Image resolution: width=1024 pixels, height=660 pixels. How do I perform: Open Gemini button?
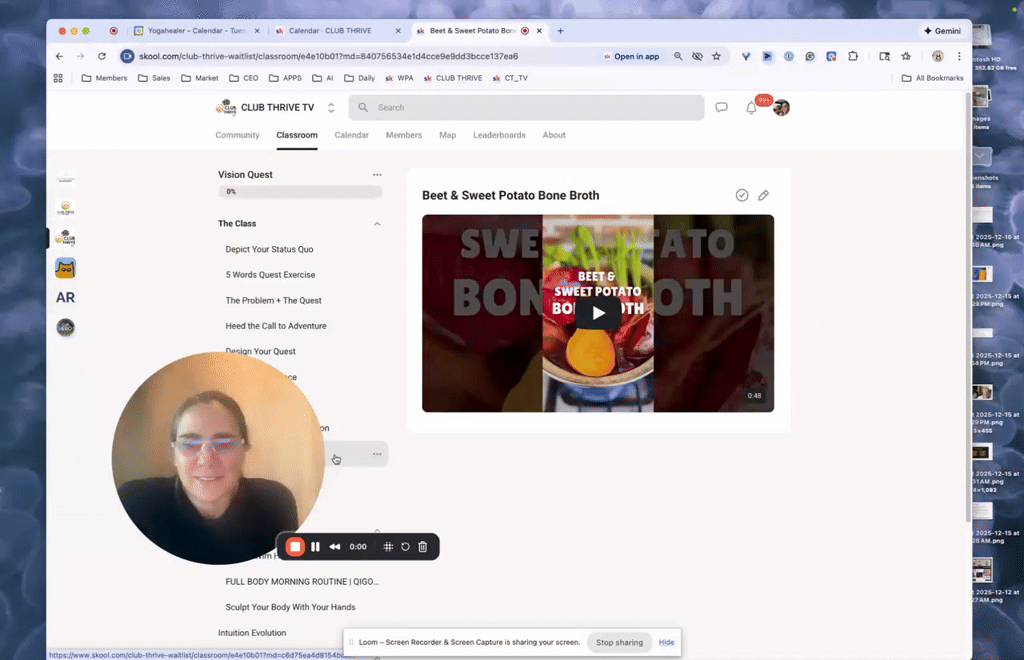[942, 31]
